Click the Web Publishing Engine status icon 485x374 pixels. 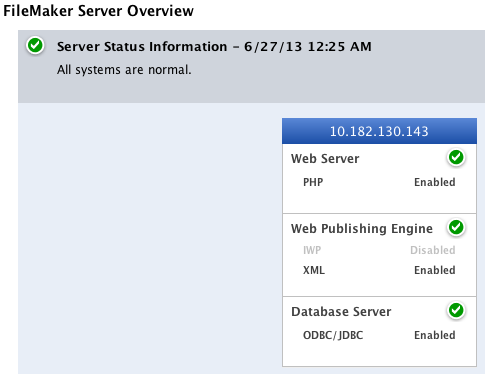click(456, 228)
